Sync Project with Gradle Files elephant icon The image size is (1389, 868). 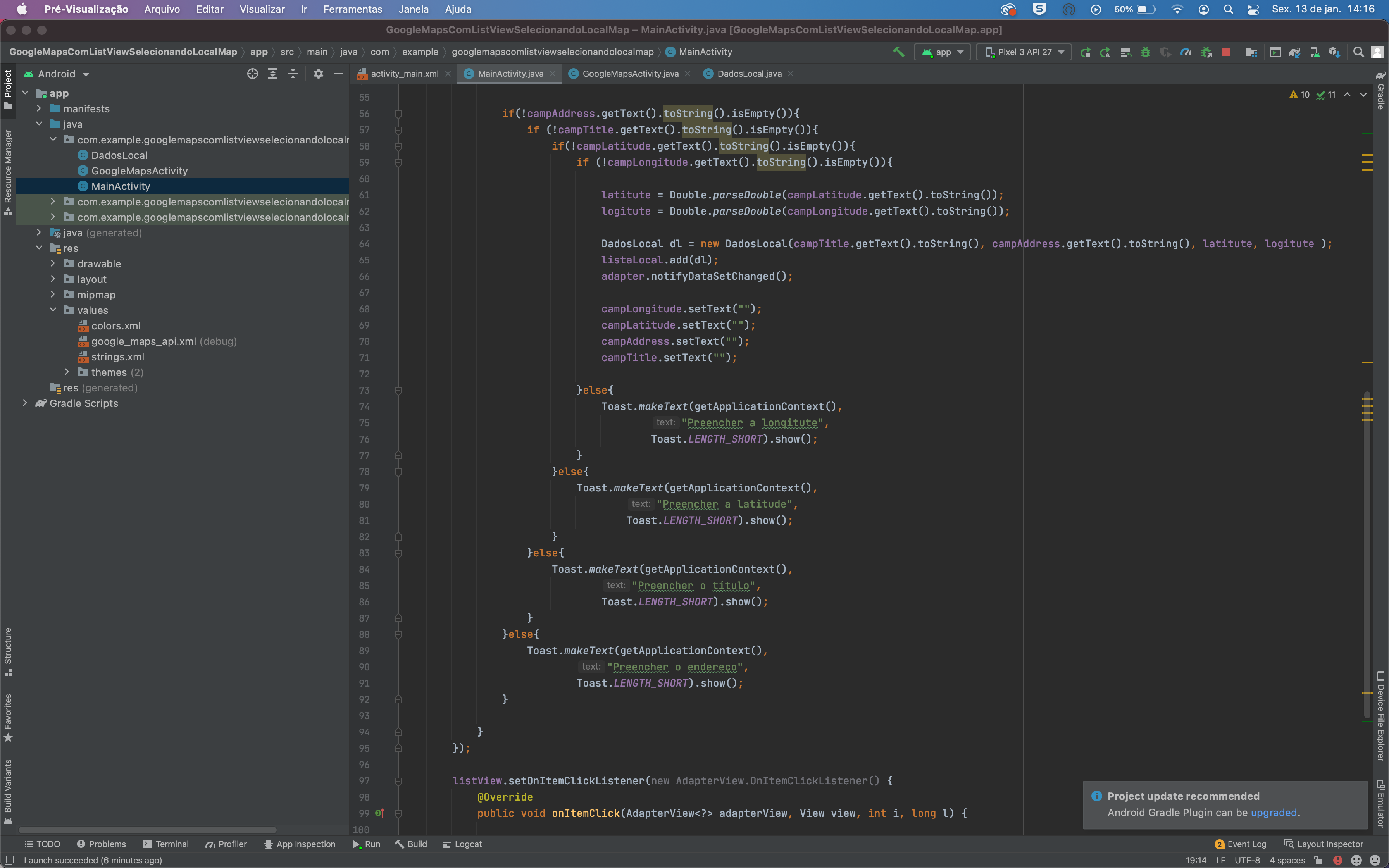pyautogui.click(x=1295, y=52)
